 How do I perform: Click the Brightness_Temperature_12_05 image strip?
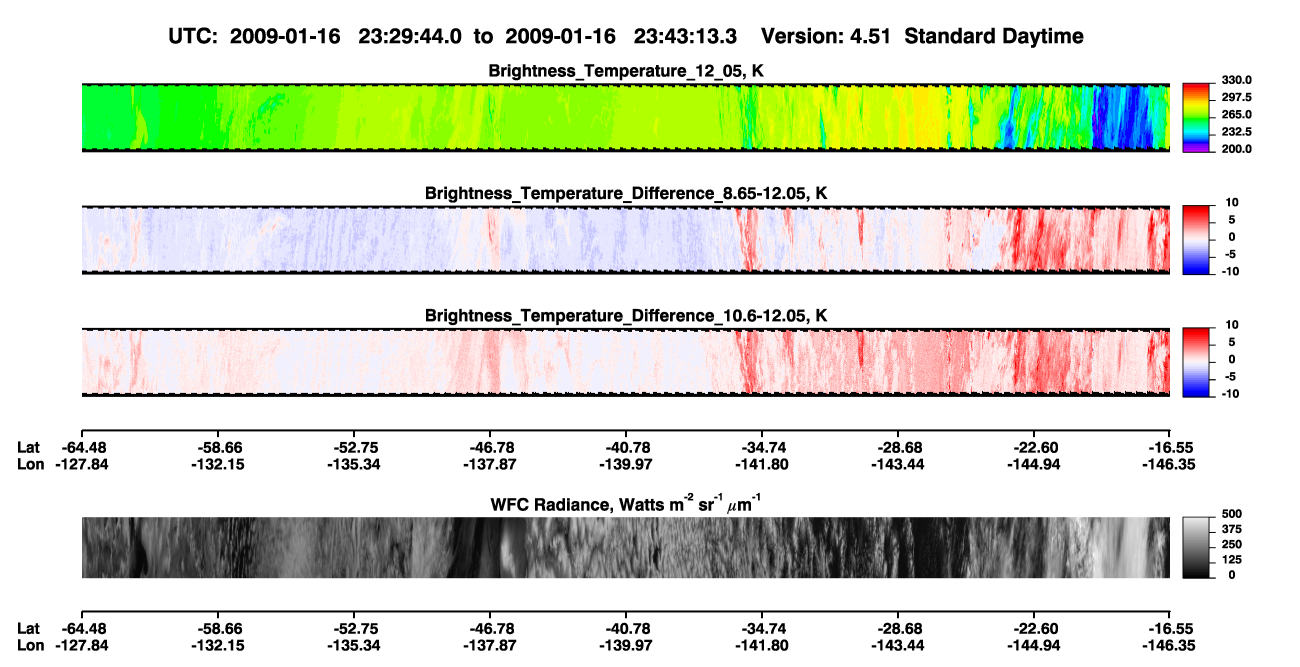[625, 118]
